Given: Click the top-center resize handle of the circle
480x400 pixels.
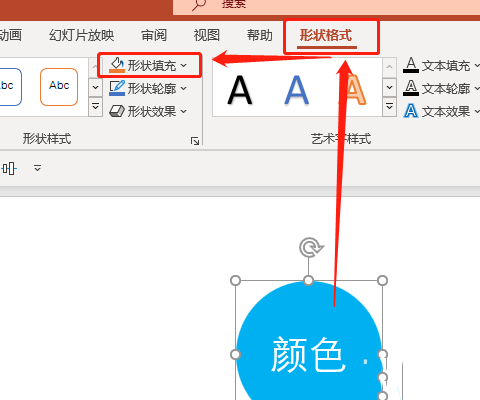Looking at the screenshot, I should coord(309,280).
